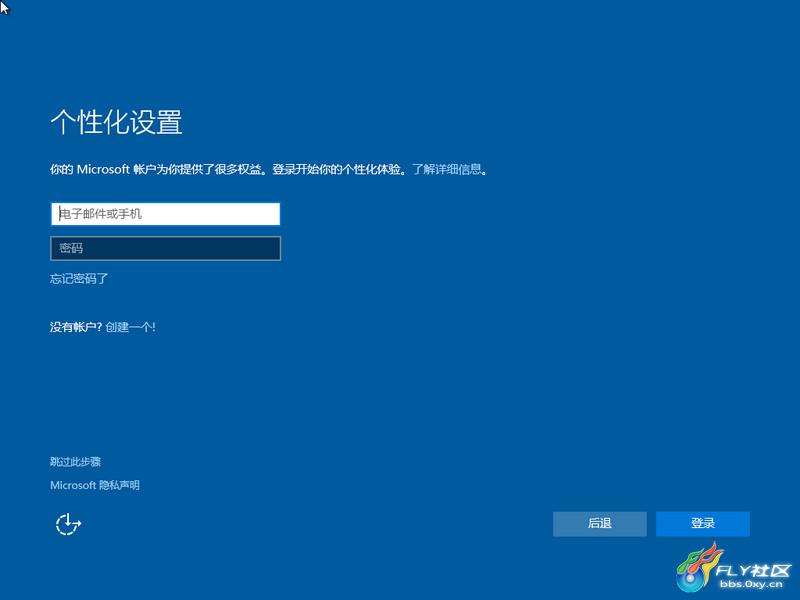Go back with the 后退 button
This screenshot has width=800, height=600.
[x=599, y=523]
